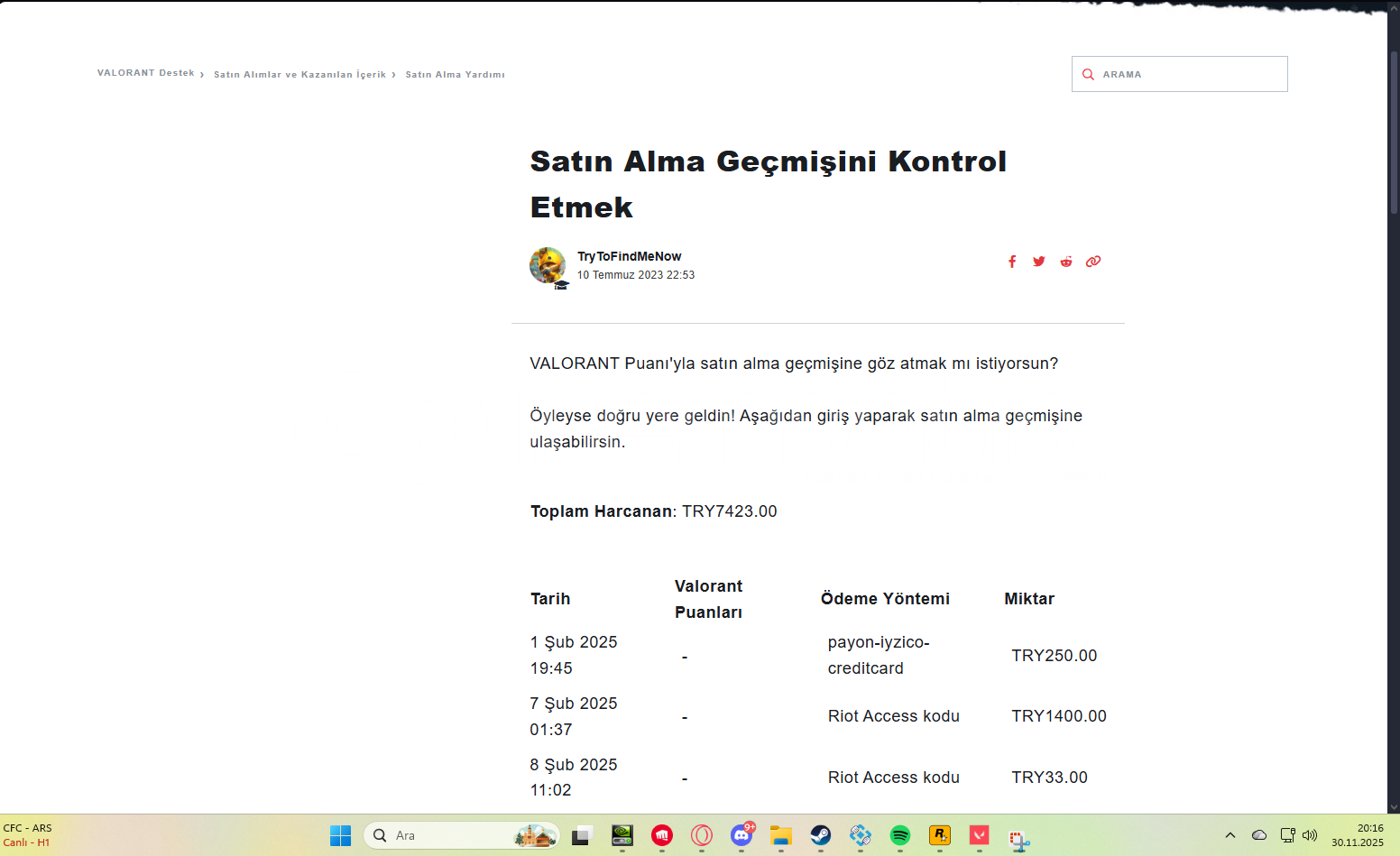Go to the VALORANT Destek breadcrumb

(x=145, y=73)
